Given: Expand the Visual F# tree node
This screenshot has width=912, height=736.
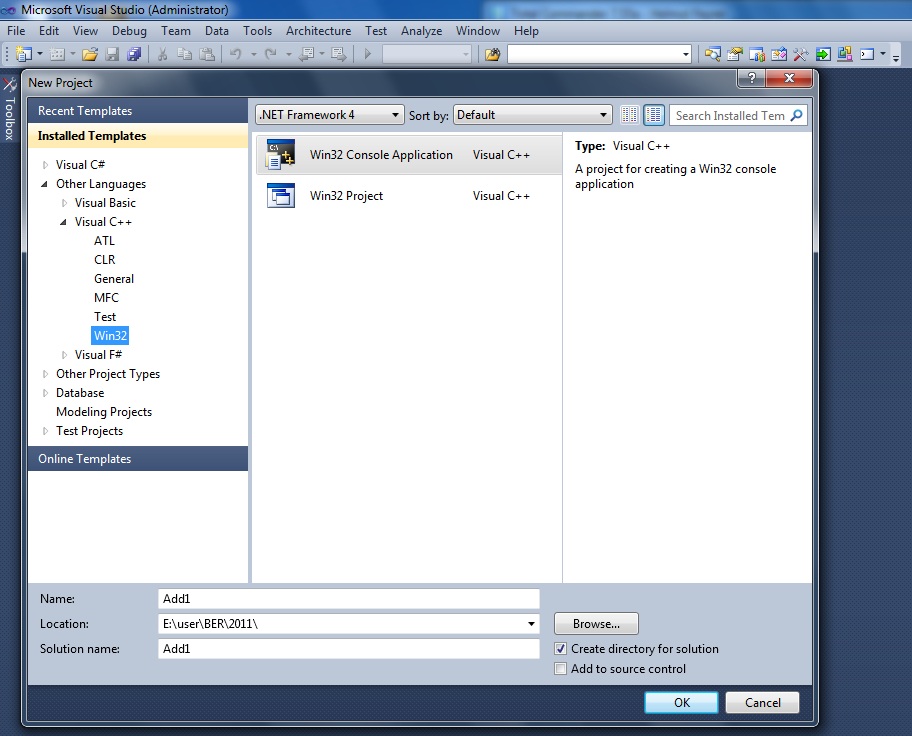Looking at the screenshot, I should (64, 355).
